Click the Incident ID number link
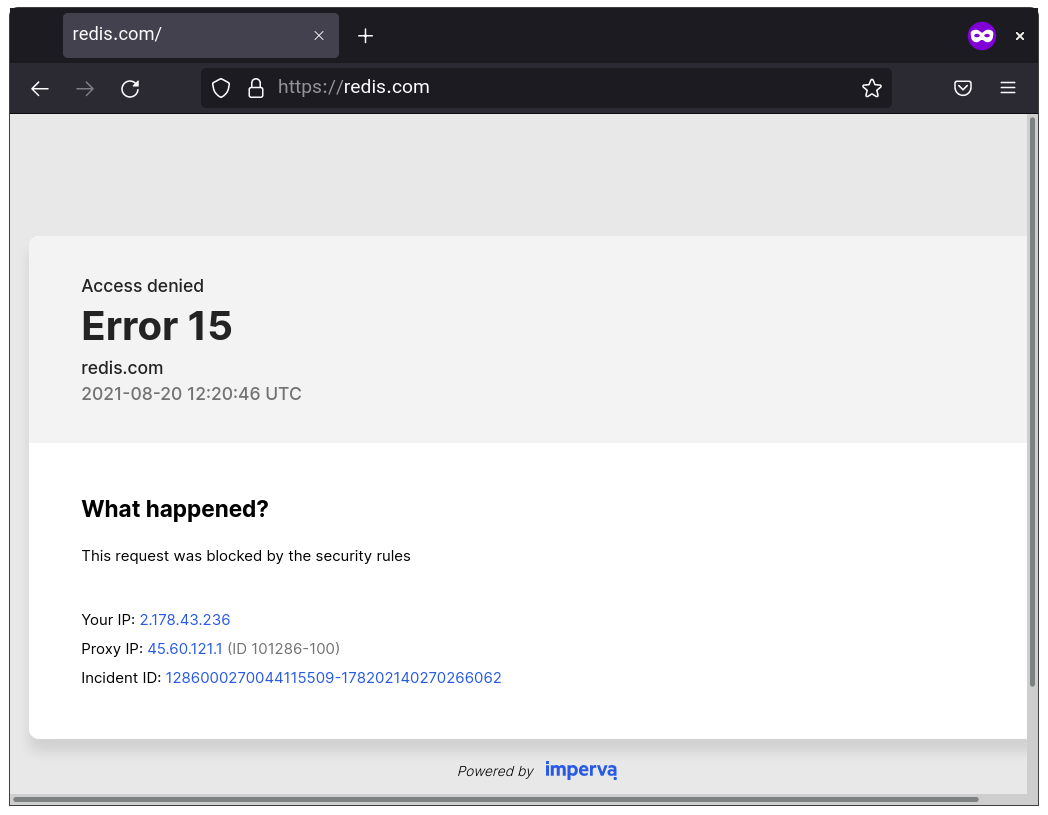Viewport: 1048px width, 815px height. coord(334,678)
